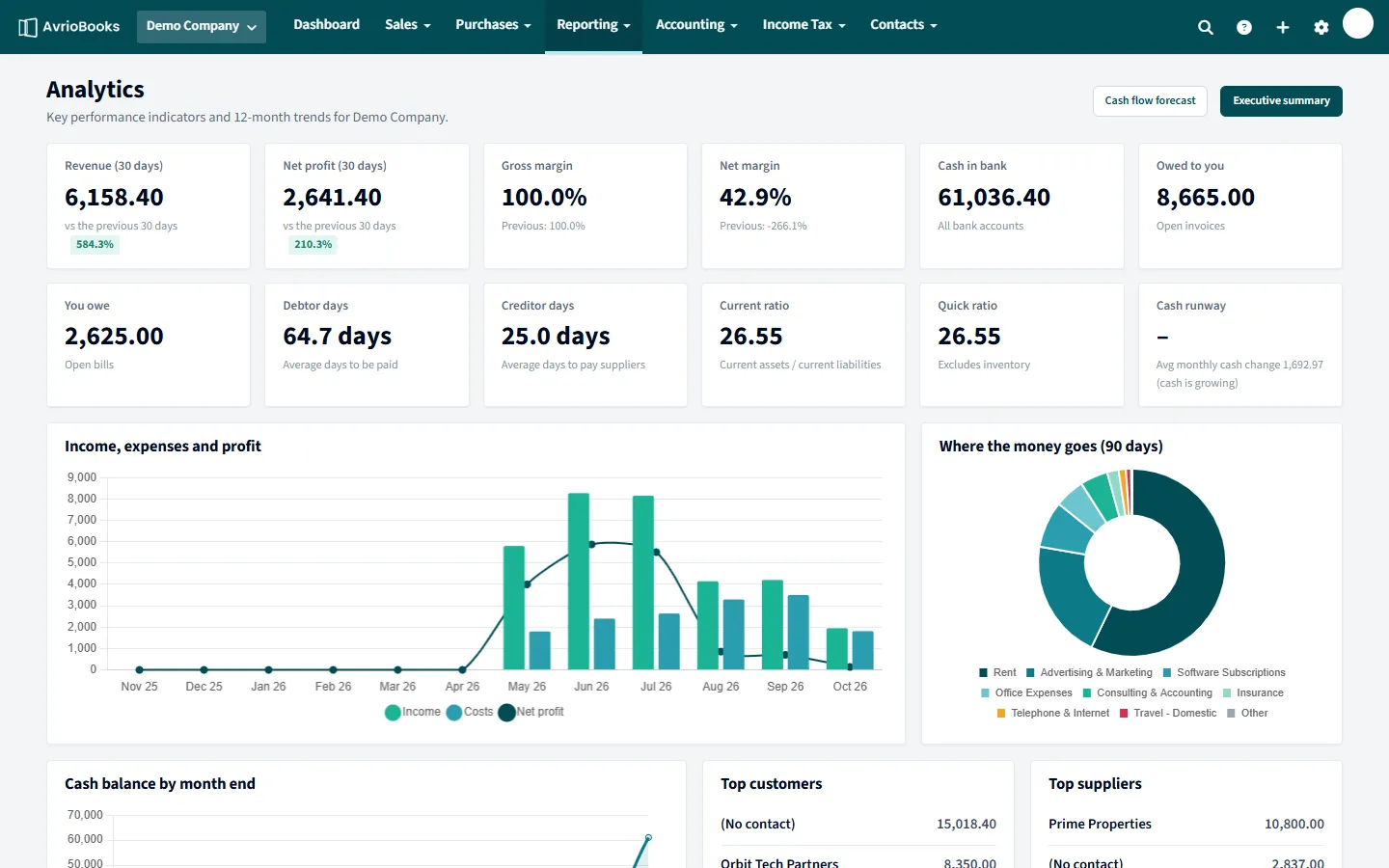This screenshot has height=868, width=1389.
Task: Click the plus quick-add icon
Action: (x=1283, y=28)
